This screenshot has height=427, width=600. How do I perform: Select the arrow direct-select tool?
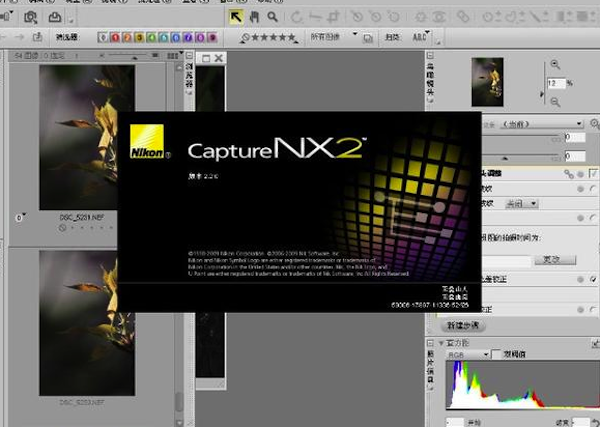point(236,17)
